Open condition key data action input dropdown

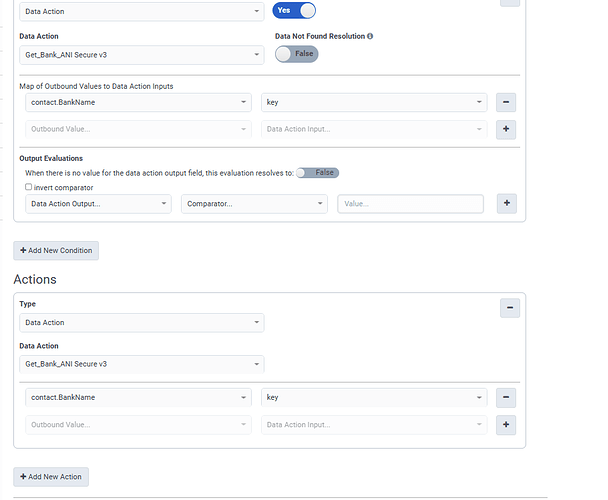point(374,102)
